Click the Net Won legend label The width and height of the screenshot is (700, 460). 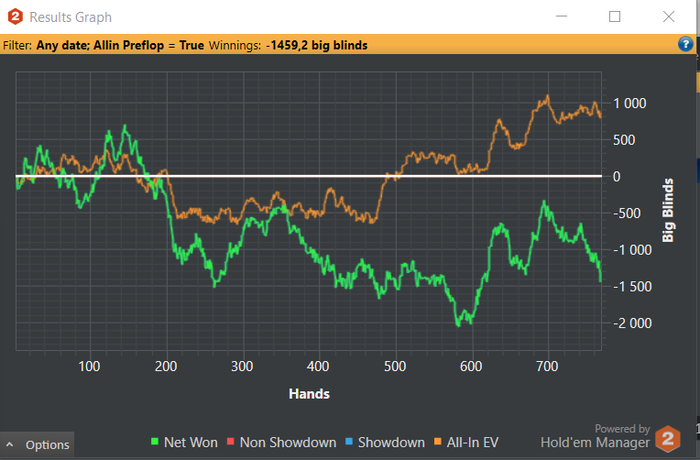(191, 442)
